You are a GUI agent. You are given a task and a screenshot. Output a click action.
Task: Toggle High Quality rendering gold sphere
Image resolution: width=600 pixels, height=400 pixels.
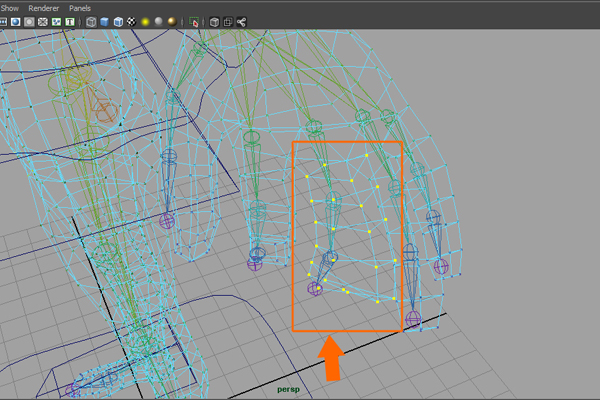coord(172,22)
